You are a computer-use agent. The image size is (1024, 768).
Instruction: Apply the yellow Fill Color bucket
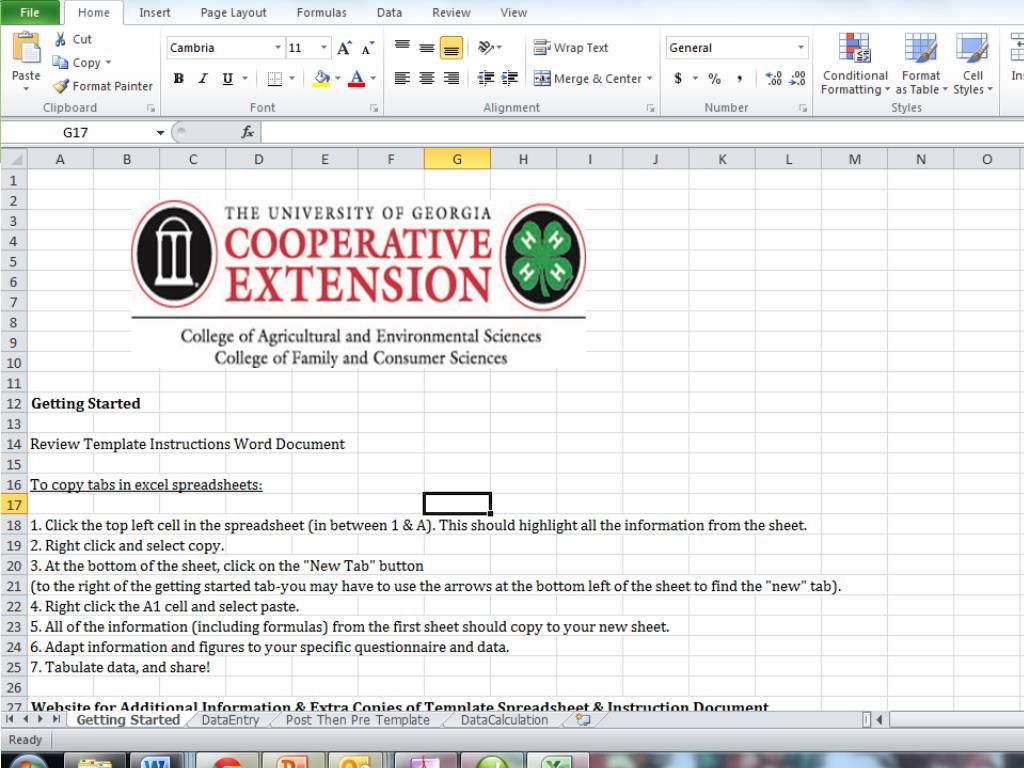click(x=321, y=78)
